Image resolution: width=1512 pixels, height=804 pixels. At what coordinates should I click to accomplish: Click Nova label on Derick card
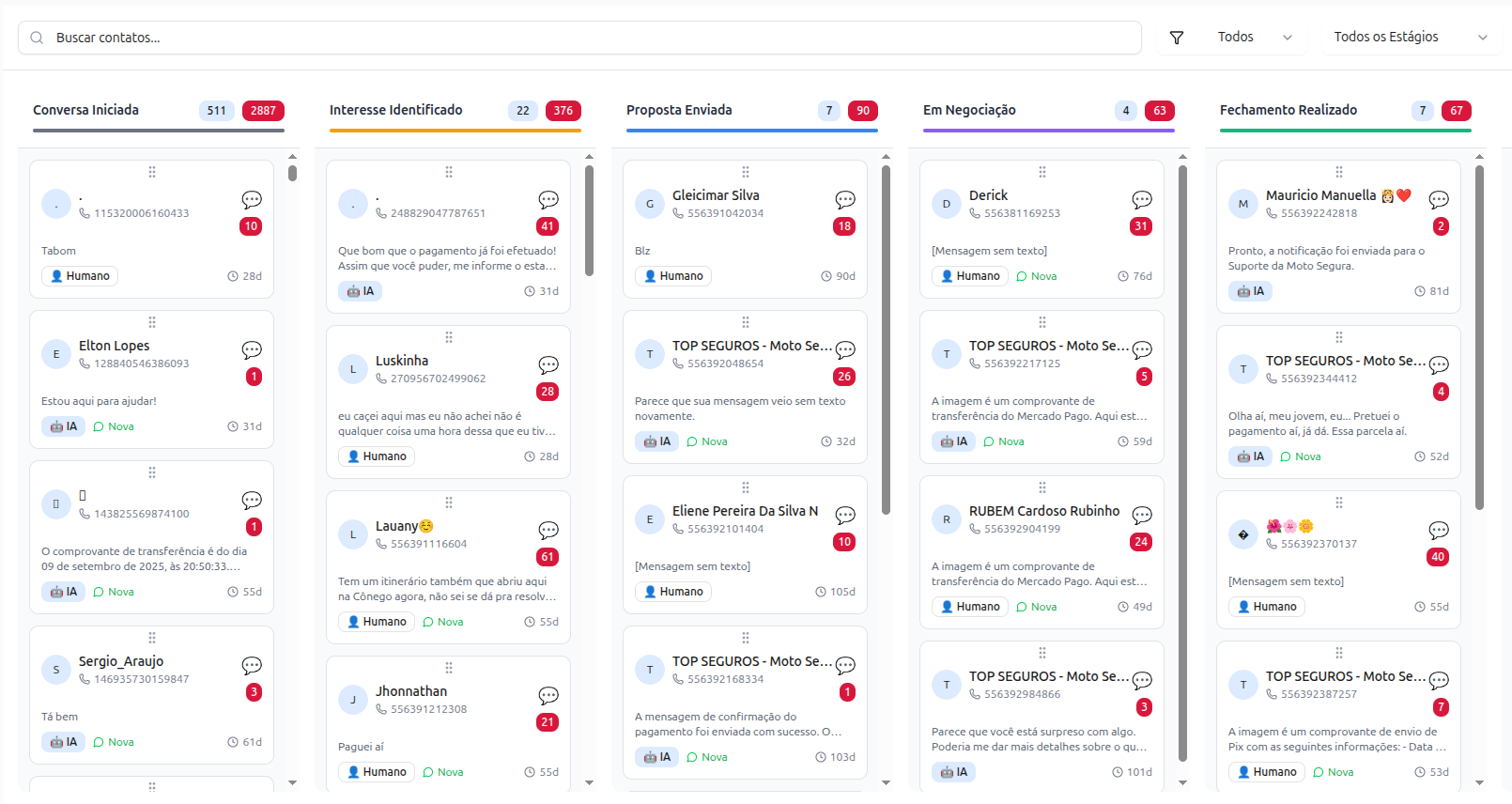click(x=1037, y=276)
